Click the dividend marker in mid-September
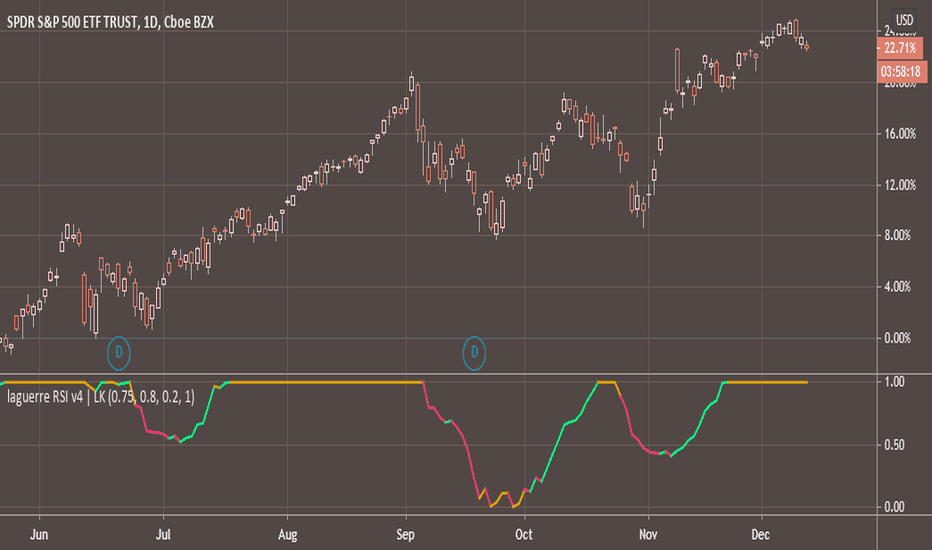Screen dimensions: 932x550 [474, 353]
